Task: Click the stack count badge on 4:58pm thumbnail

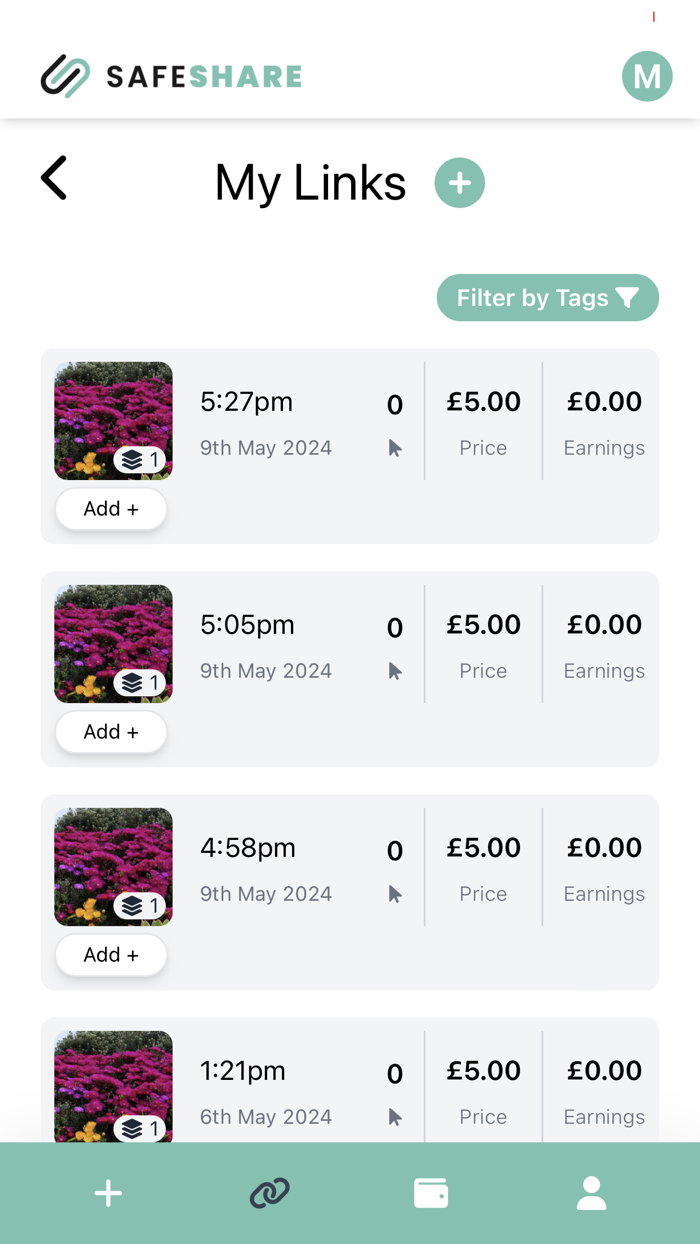Action: pyautogui.click(x=140, y=906)
